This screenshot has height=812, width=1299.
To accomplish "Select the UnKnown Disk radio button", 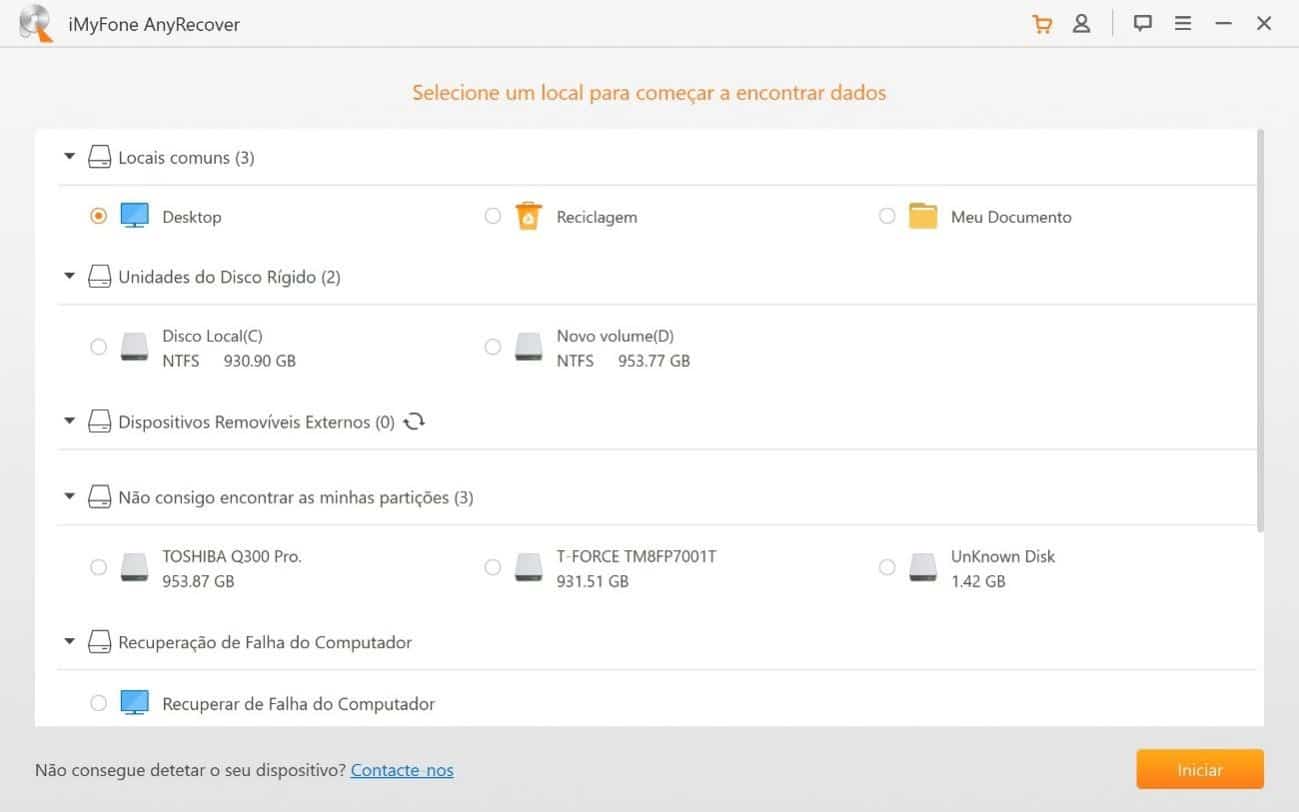I will tap(886, 567).
